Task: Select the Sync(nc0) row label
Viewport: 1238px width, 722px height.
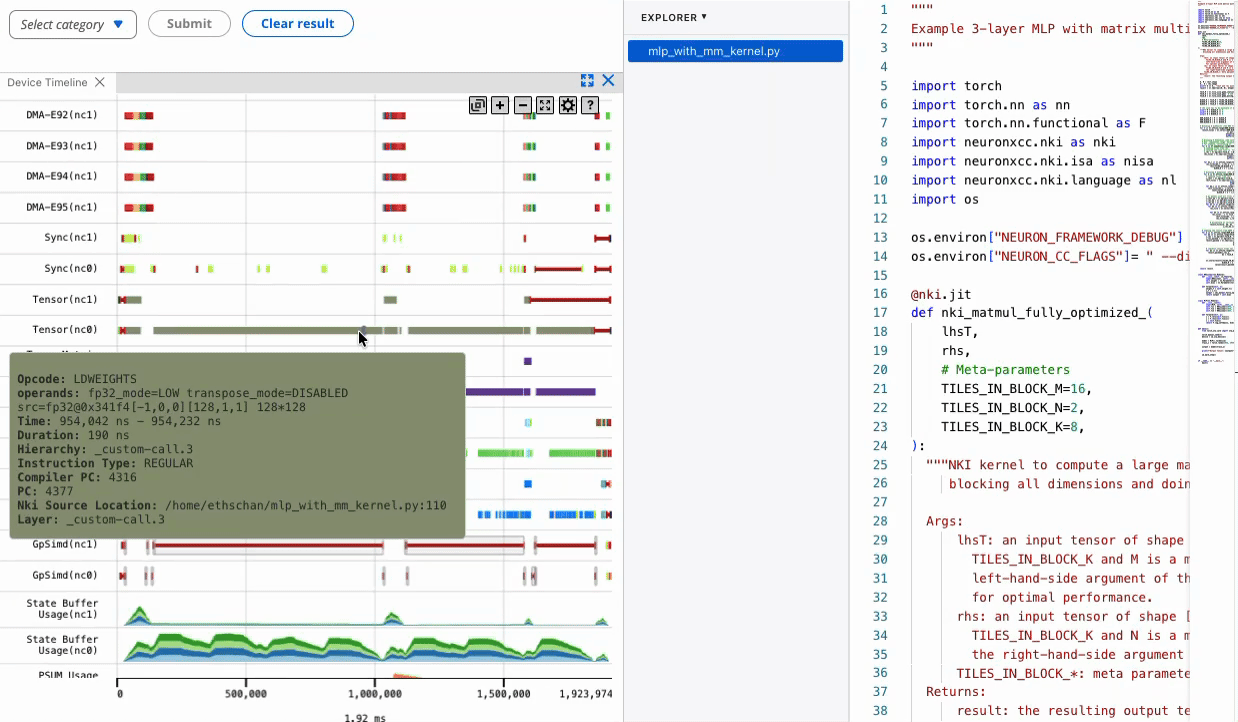Action: pyautogui.click(x=71, y=269)
